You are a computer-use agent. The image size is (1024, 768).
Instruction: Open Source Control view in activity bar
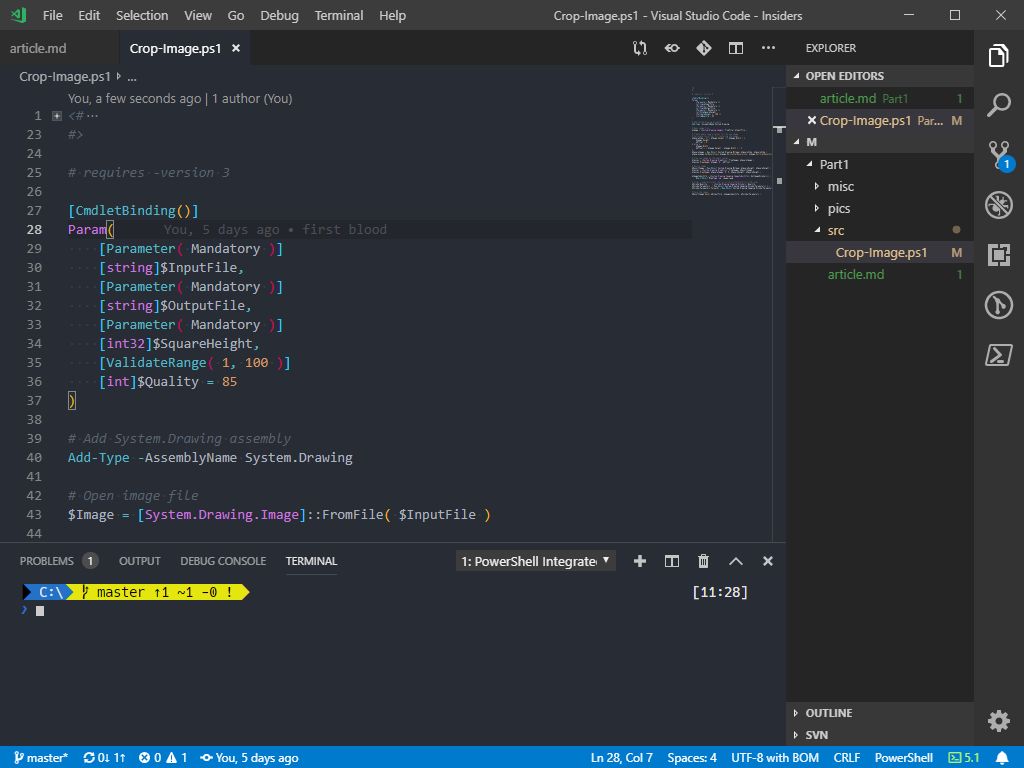tap(998, 155)
